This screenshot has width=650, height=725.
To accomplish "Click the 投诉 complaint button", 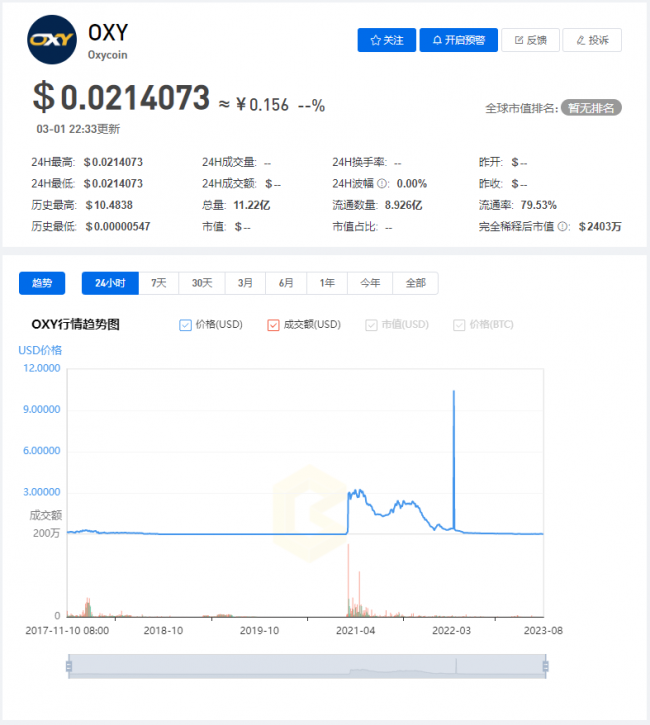I will point(592,40).
